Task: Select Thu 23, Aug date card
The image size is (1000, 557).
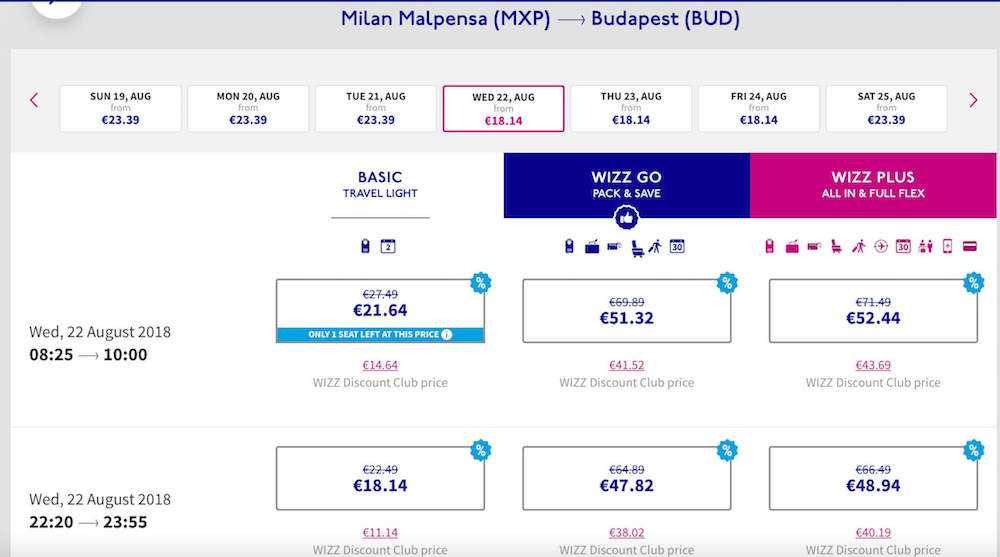Action: click(x=631, y=109)
